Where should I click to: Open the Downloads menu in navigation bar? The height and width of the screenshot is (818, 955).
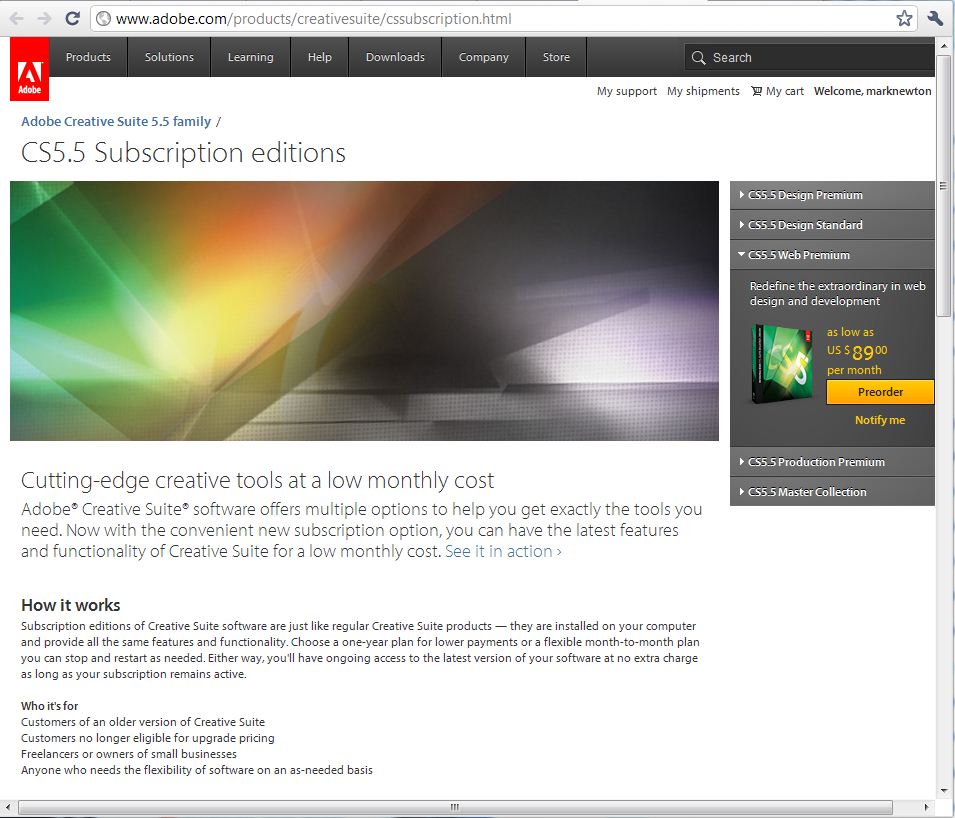pyautogui.click(x=395, y=57)
